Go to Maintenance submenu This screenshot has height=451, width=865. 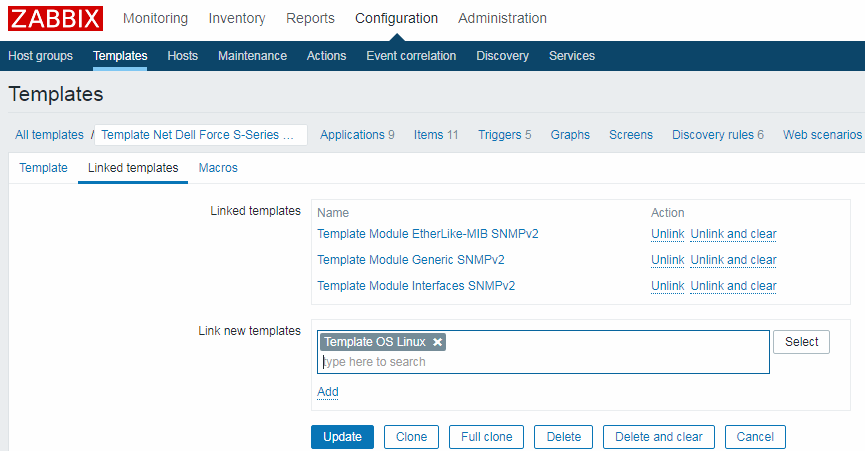coord(252,56)
